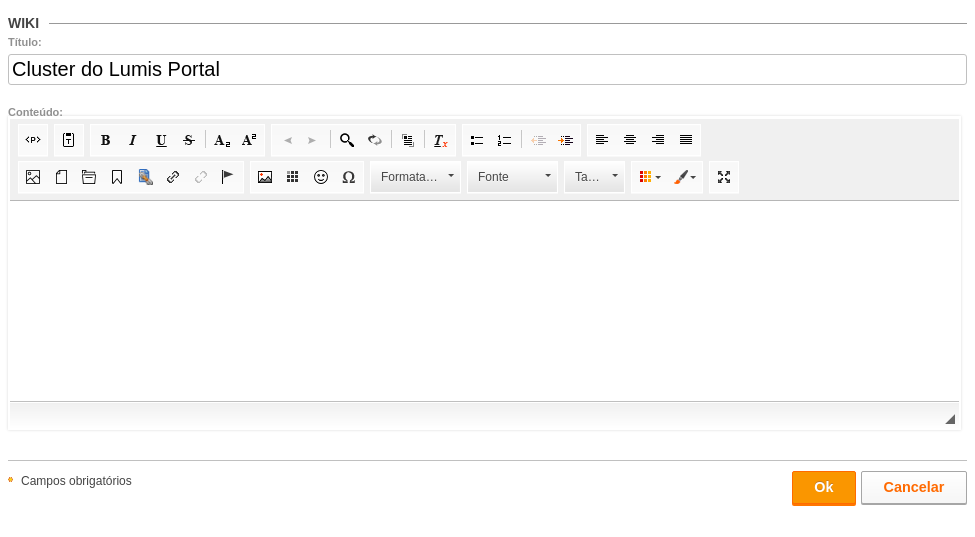The height and width of the screenshot is (537, 975).
Task: Open the replace tool
Action: point(374,140)
